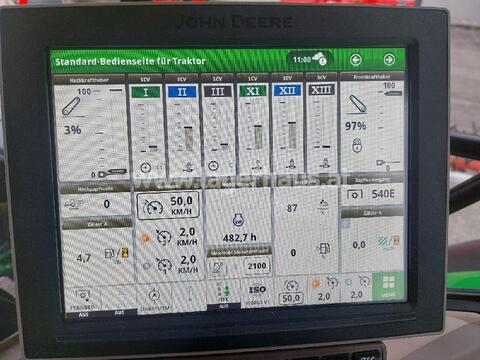Select SCV I header tab
Screen dimensions: 480x360
coord(146,92)
